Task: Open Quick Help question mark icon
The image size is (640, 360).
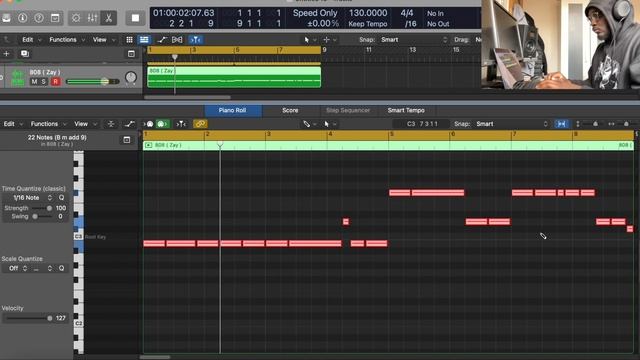Action: pyautogui.click(x=39, y=18)
